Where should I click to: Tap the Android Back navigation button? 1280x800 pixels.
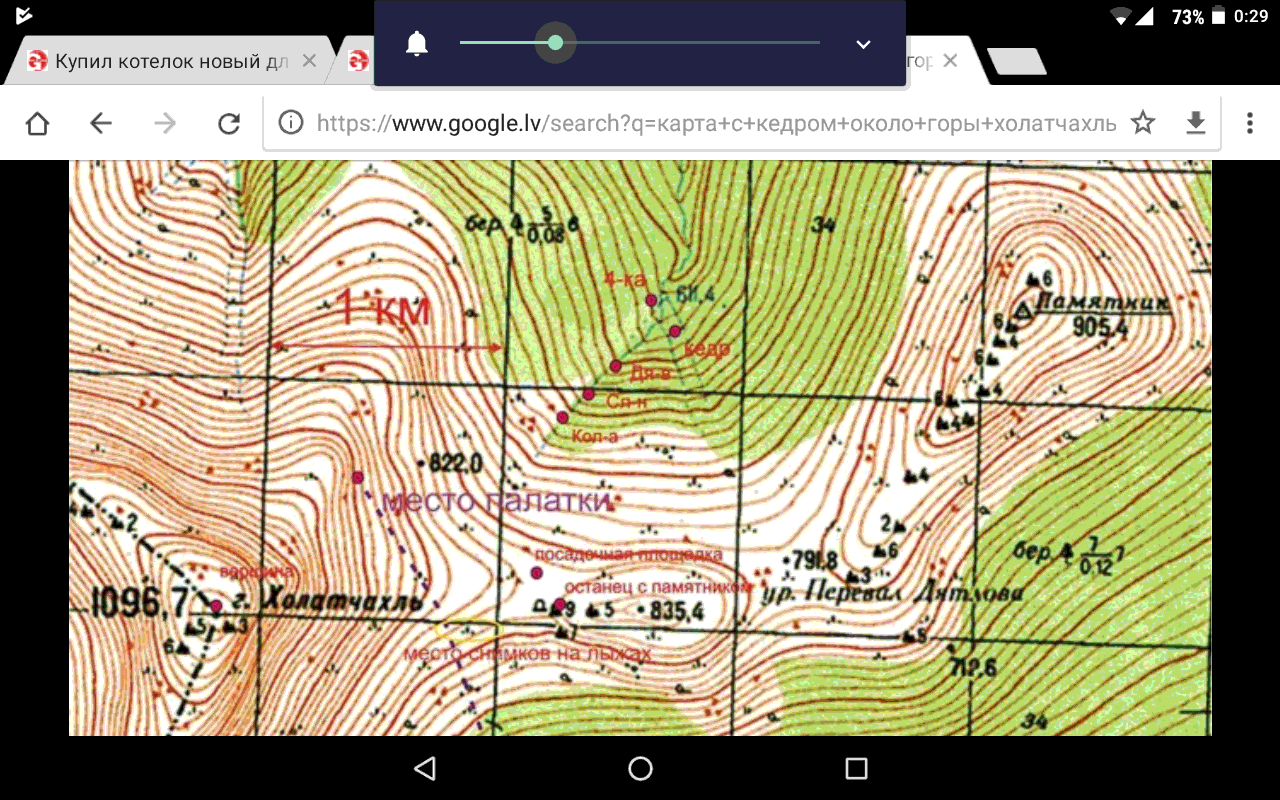[x=425, y=768]
